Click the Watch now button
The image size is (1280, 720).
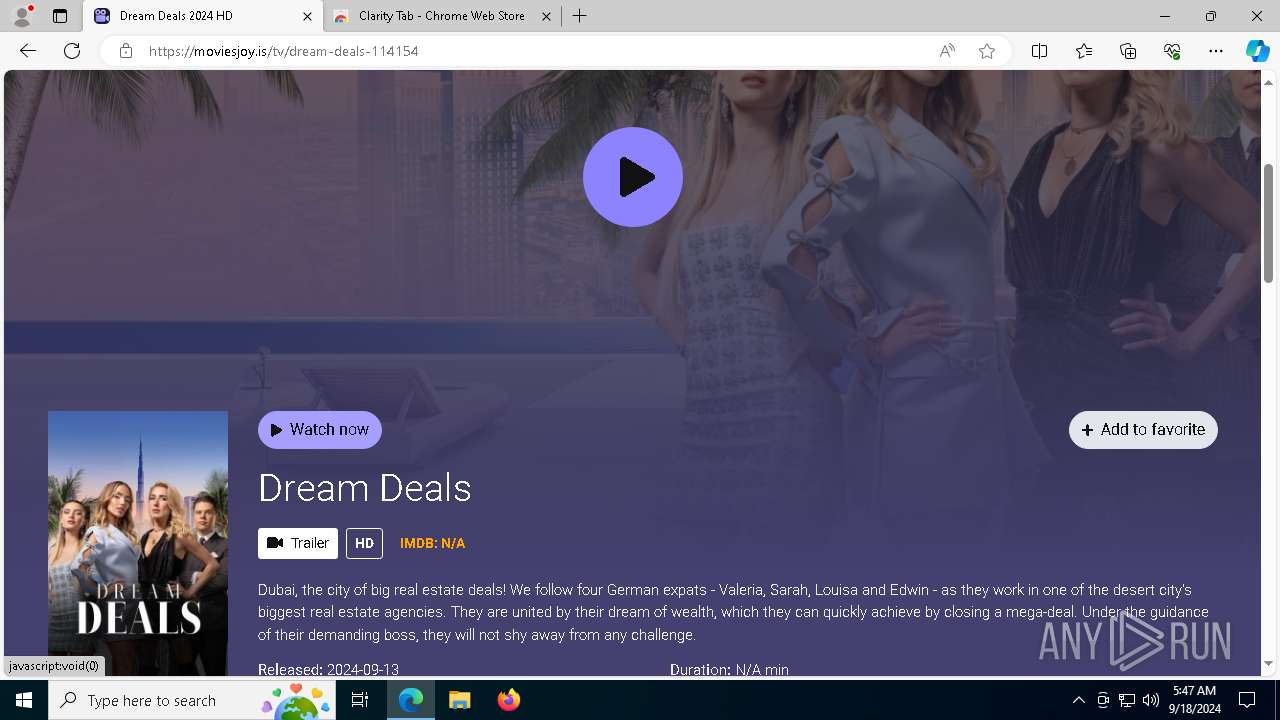[320, 430]
